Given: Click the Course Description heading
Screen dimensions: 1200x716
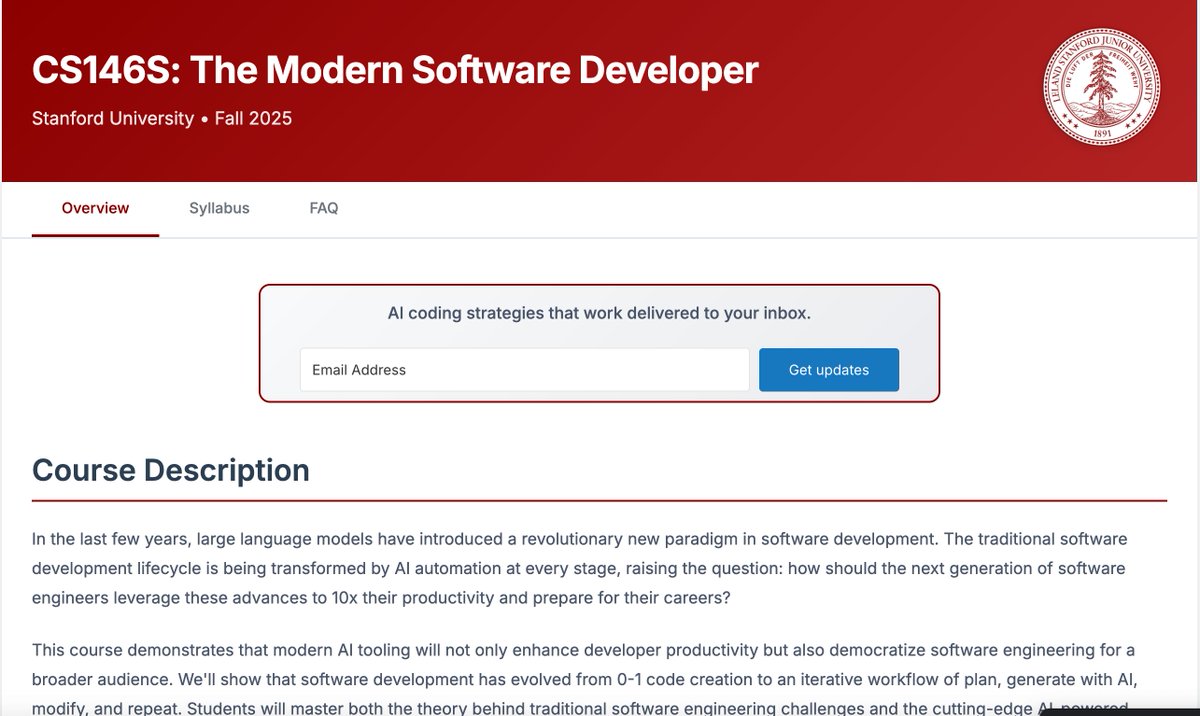Looking at the screenshot, I should click(x=171, y=470).
